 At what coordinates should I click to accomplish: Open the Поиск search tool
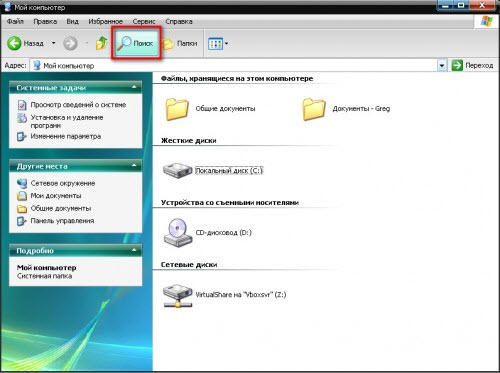[136, 43]
